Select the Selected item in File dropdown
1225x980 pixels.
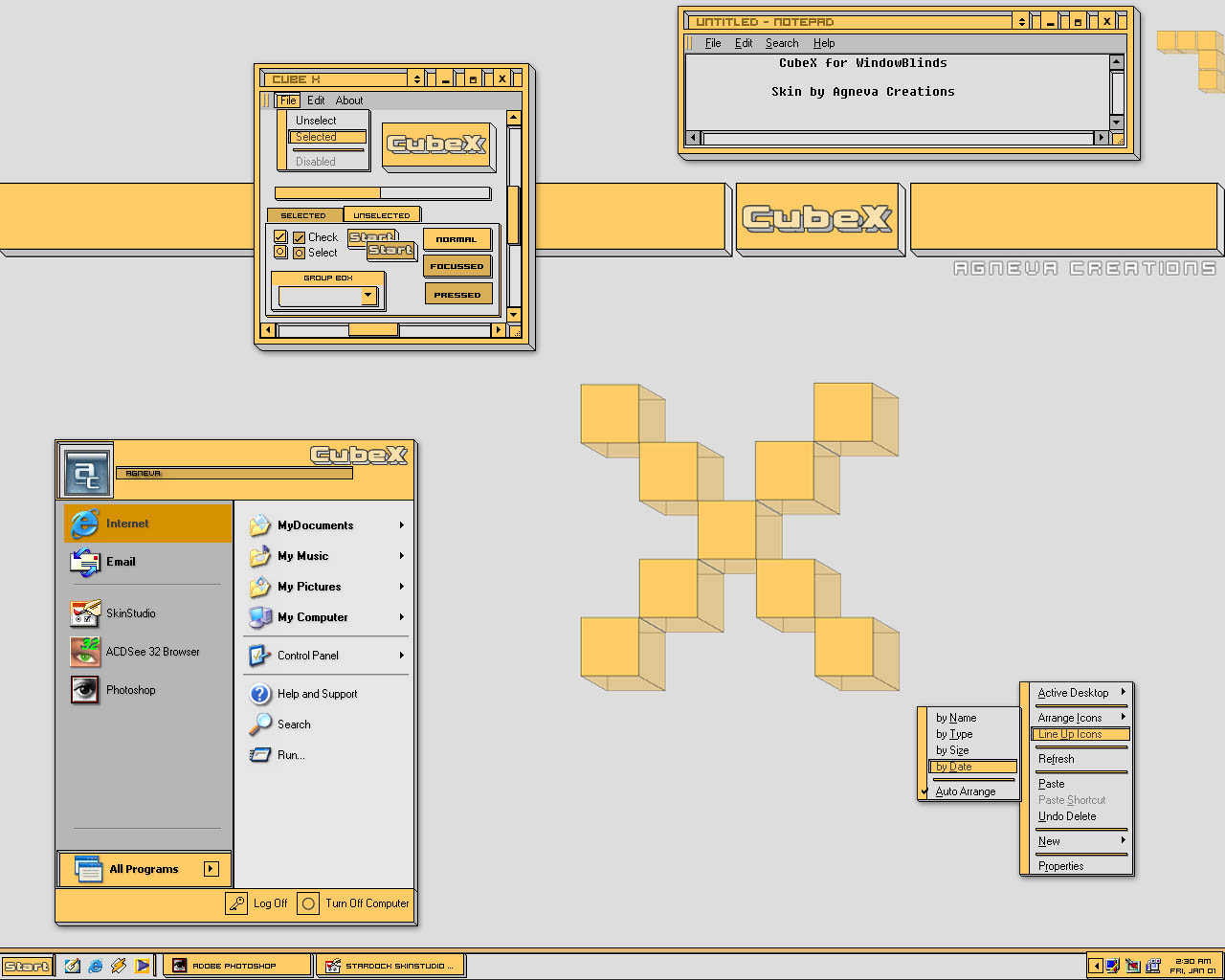tap(327, 137)
